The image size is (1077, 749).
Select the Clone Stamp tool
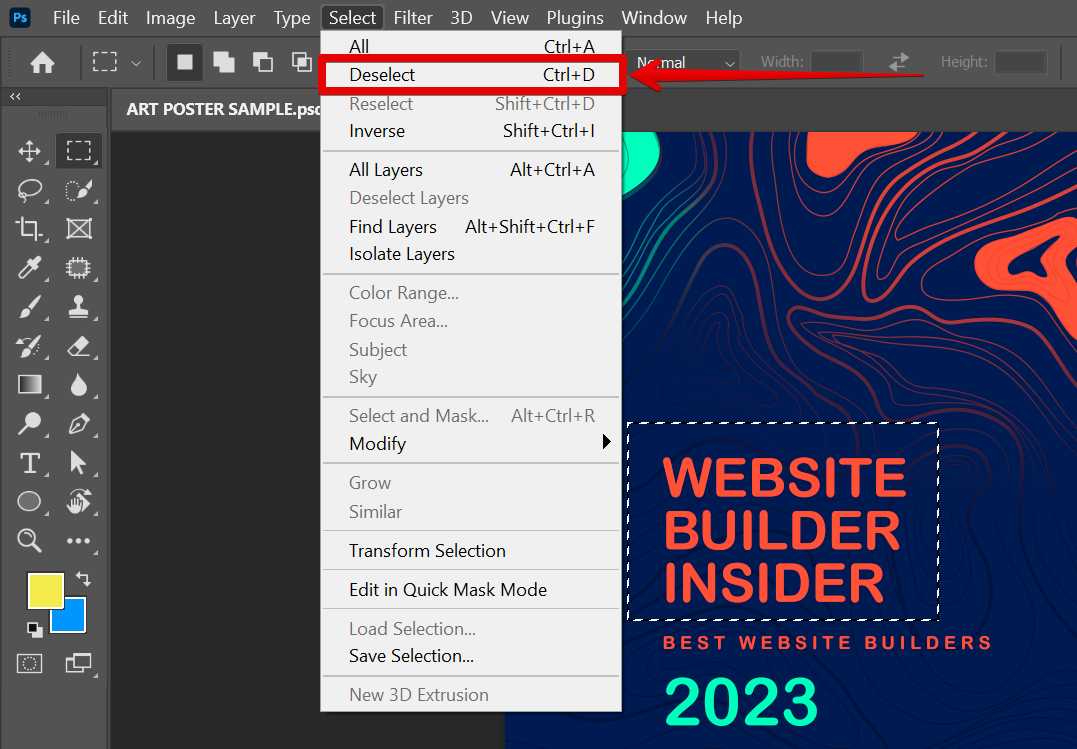pyautogui.click(x=80, y=307)
